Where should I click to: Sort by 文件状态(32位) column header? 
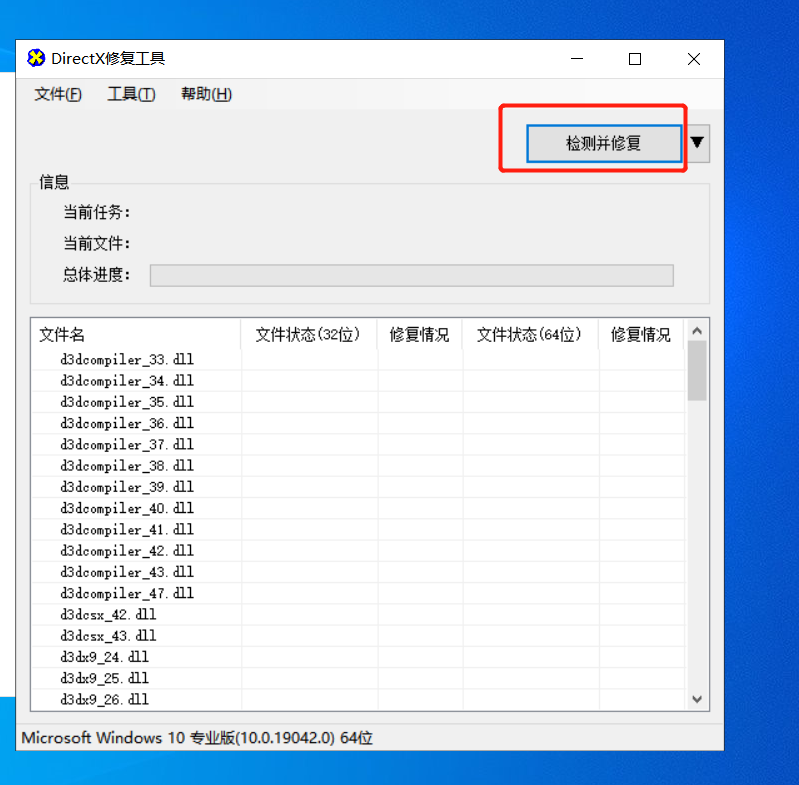click(x=309, y=335)
